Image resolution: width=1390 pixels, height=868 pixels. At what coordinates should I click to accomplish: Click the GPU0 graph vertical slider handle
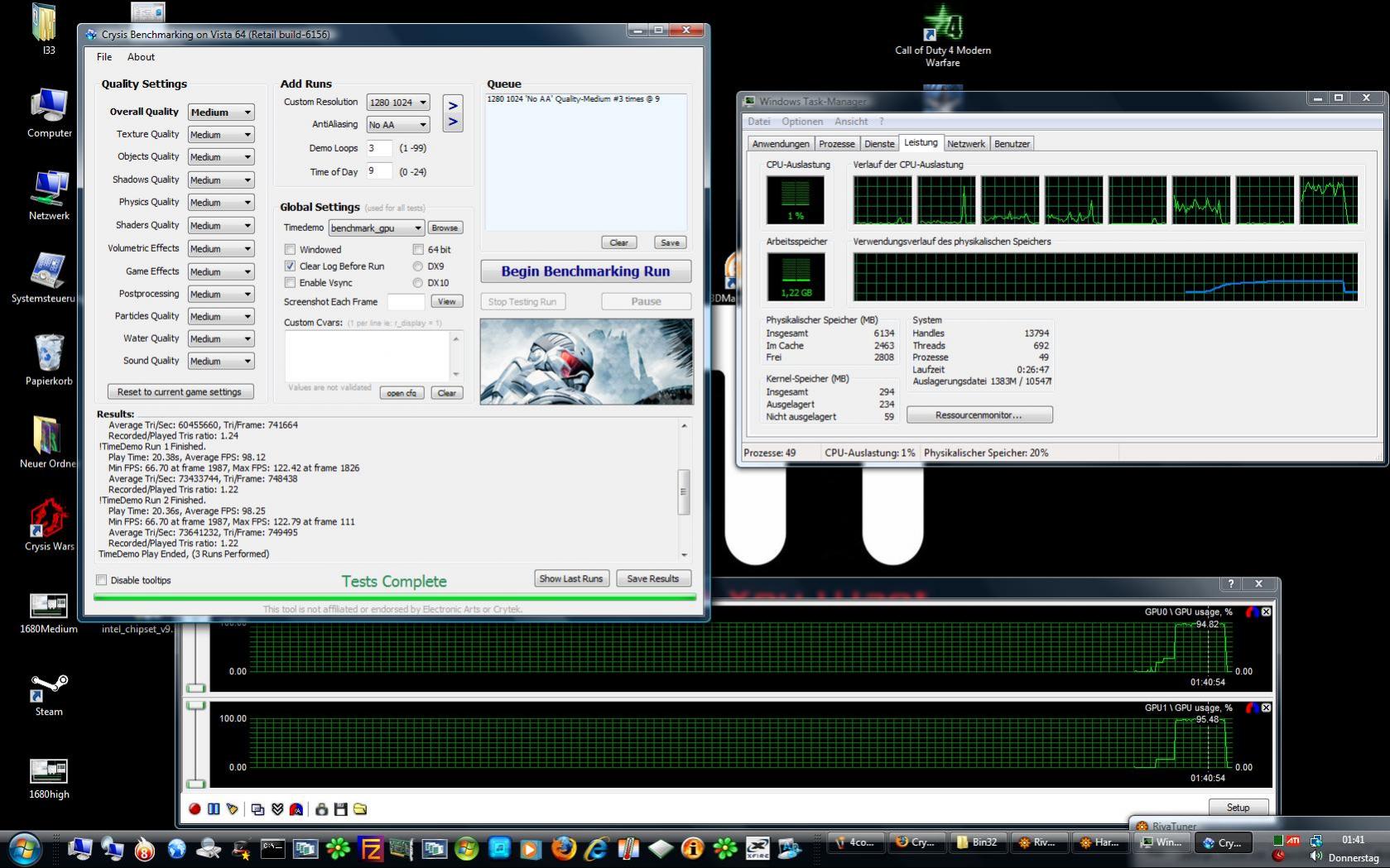pyautogui.click(x=195, y=688)
